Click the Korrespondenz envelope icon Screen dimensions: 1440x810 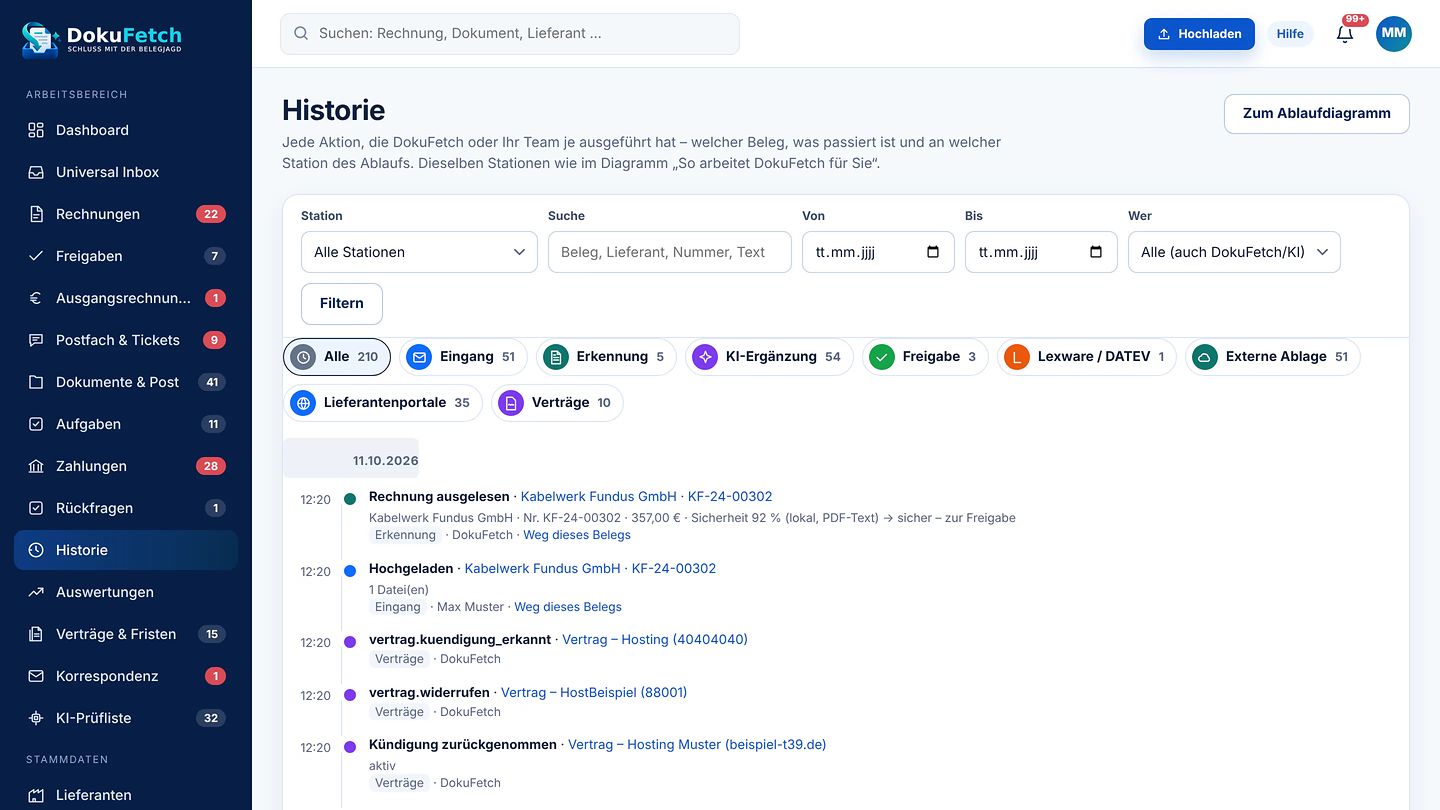pyautogui.click(x=36, y=676)
